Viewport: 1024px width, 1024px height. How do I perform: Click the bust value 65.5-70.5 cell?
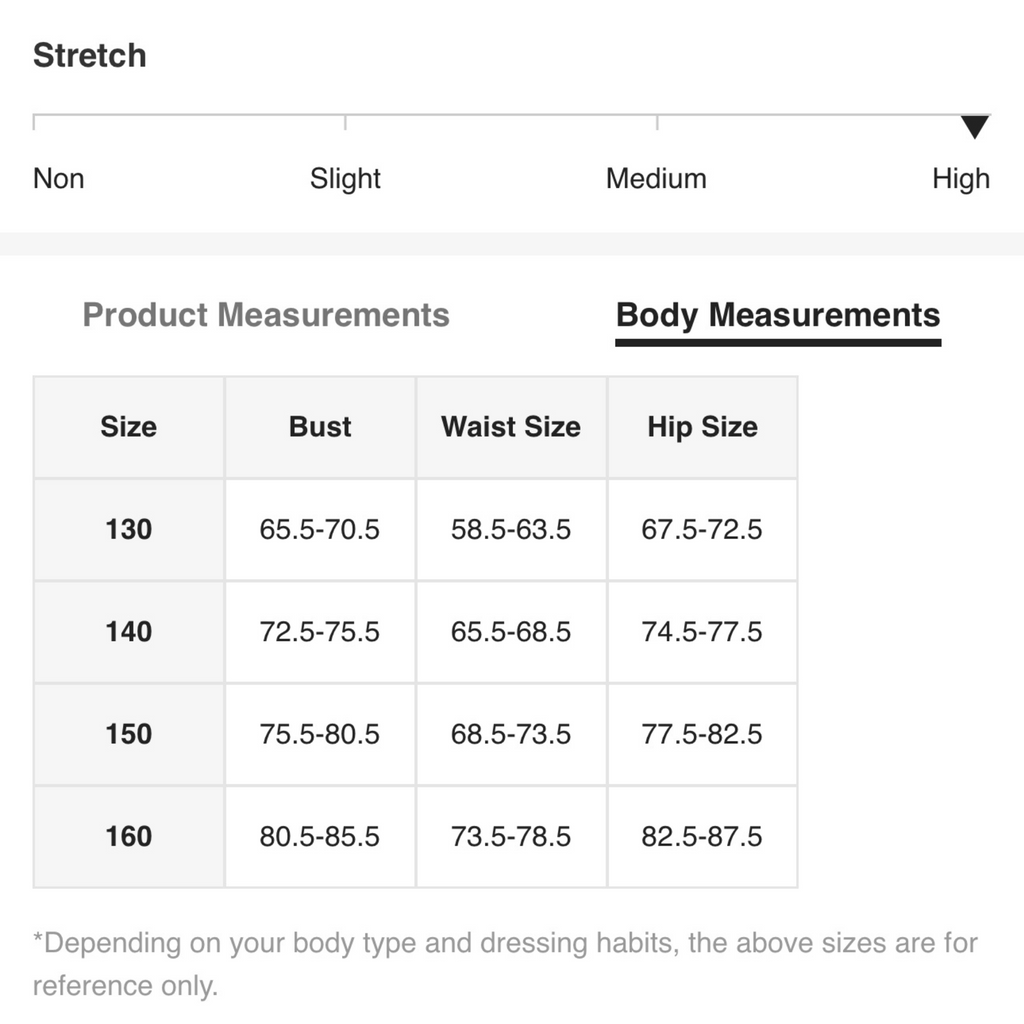click(320, 529)
